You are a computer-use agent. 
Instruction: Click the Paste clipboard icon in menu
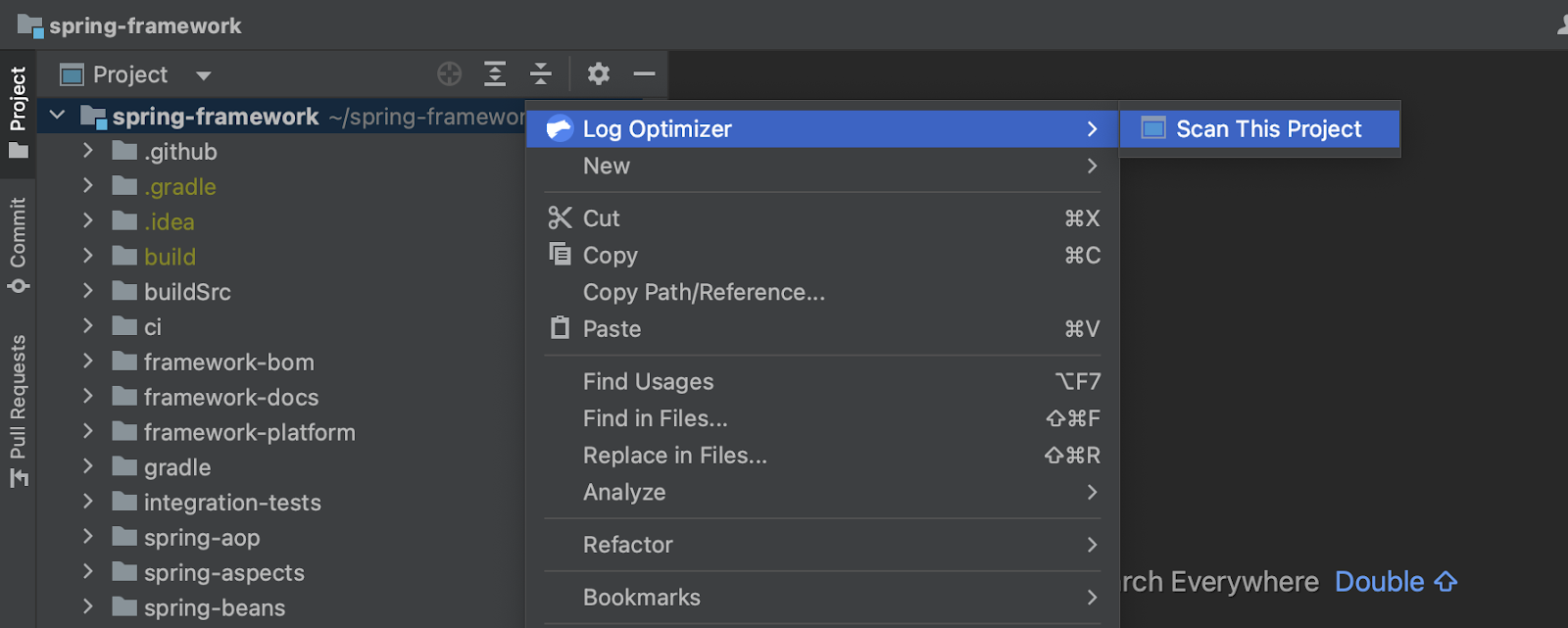point(560,328)
